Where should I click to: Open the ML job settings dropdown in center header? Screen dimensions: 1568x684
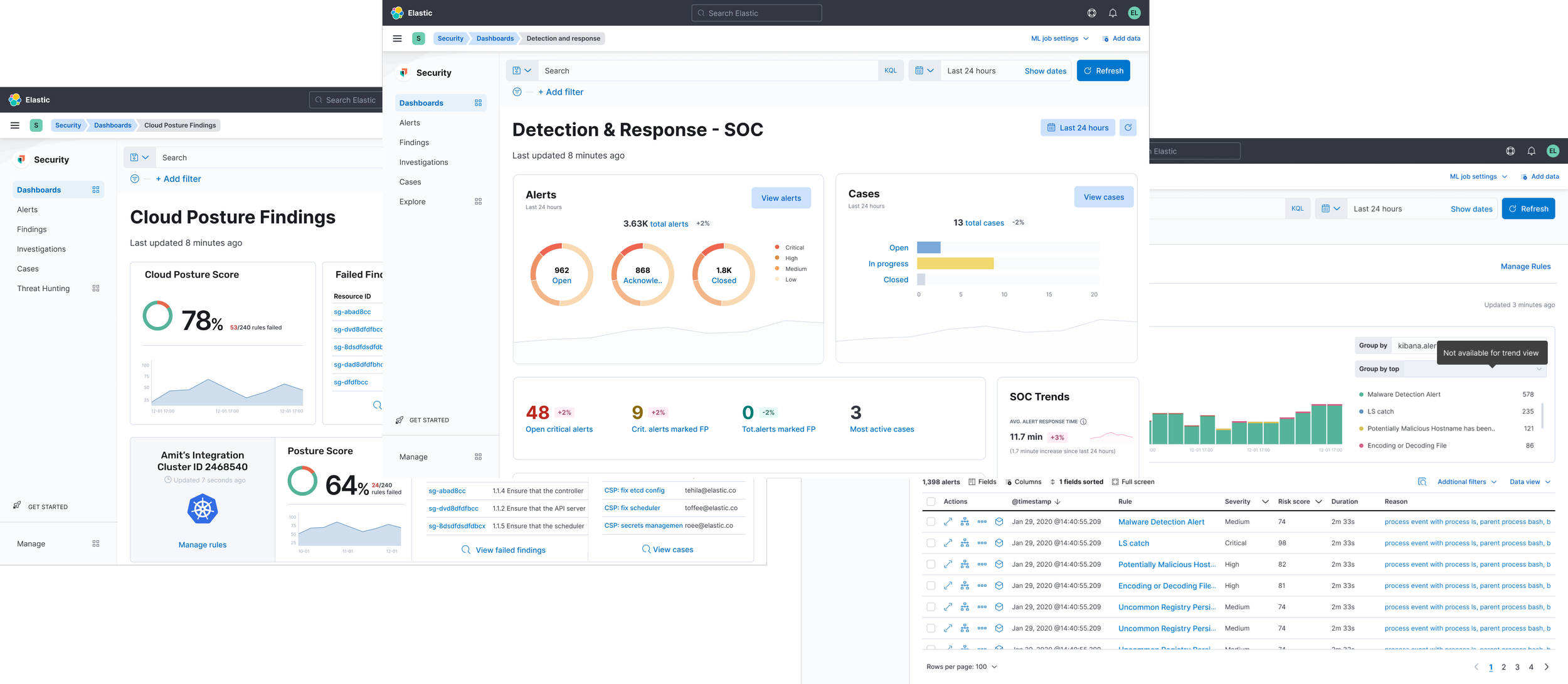(x=1060, y=38)
